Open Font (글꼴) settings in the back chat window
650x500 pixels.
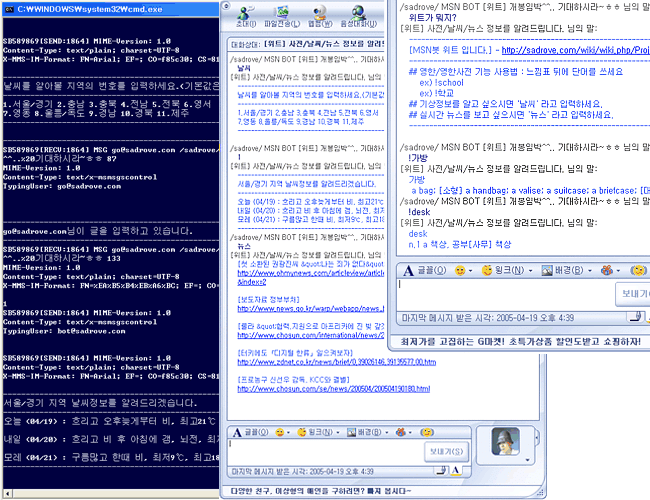(250, 432)
